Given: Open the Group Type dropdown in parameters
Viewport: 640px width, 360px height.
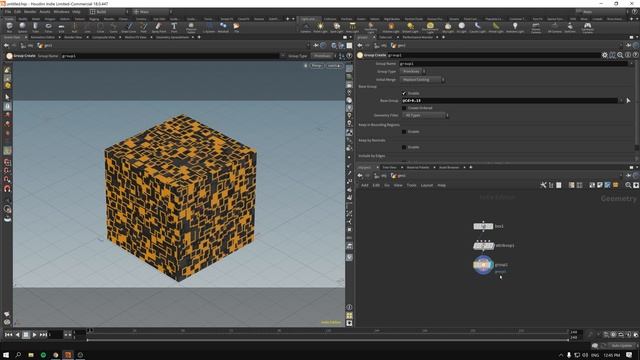Looking at the screenshot, I should click(x=413, y=71).
